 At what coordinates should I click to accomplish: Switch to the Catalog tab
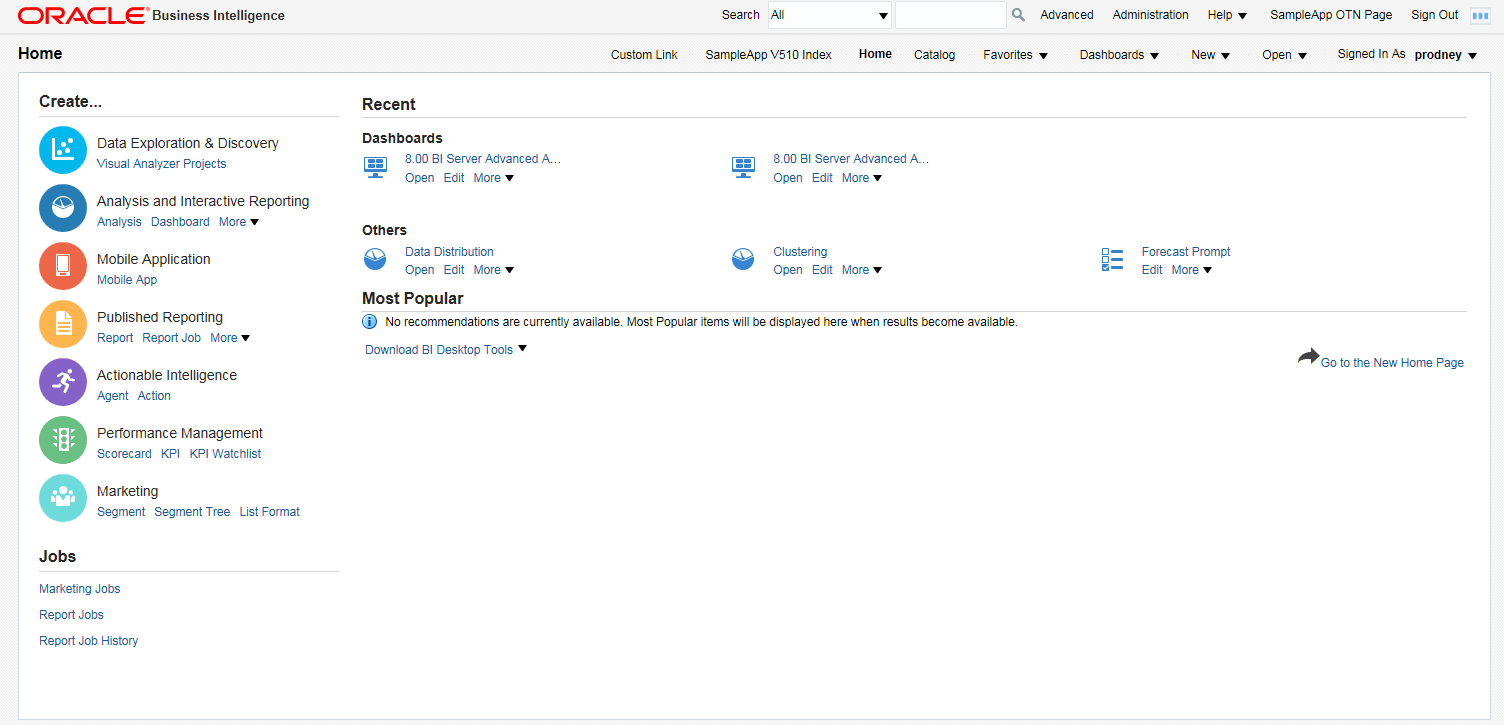[x=934, y=55]
